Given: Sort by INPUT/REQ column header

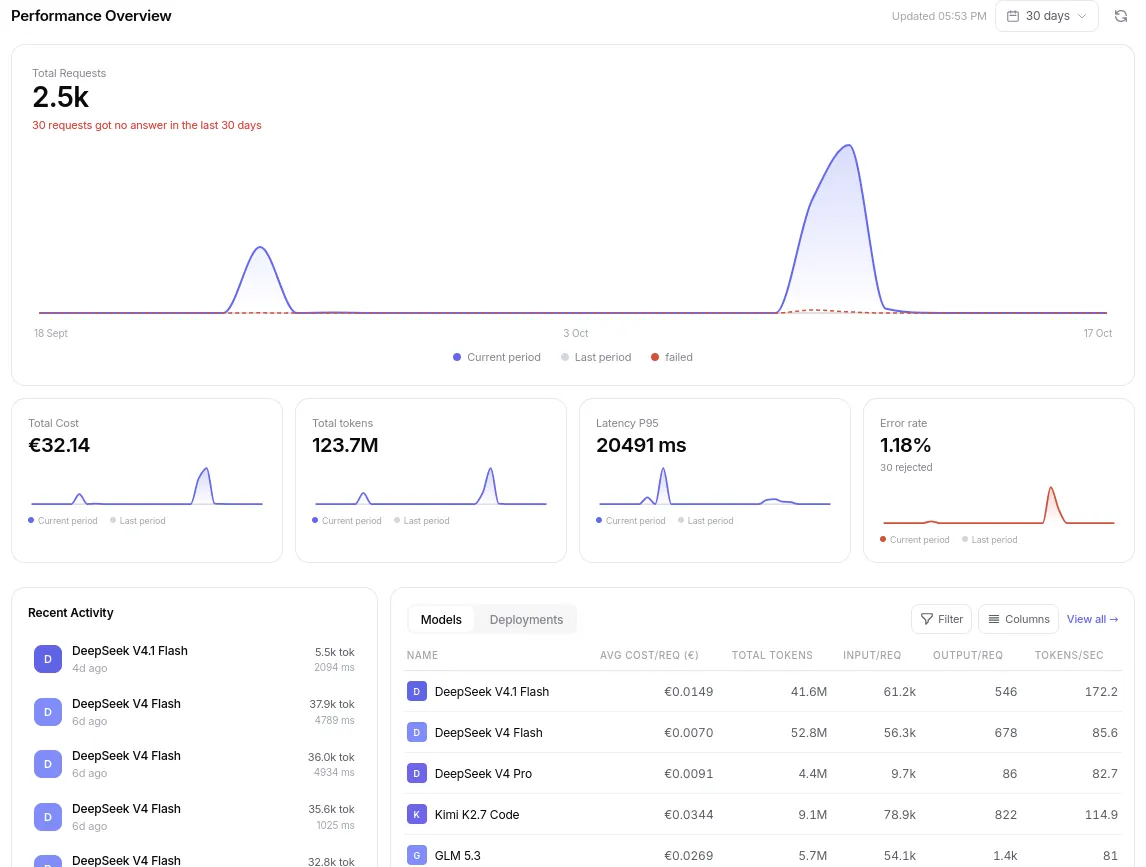Looking at the screenshot, I should coord(872,655).
